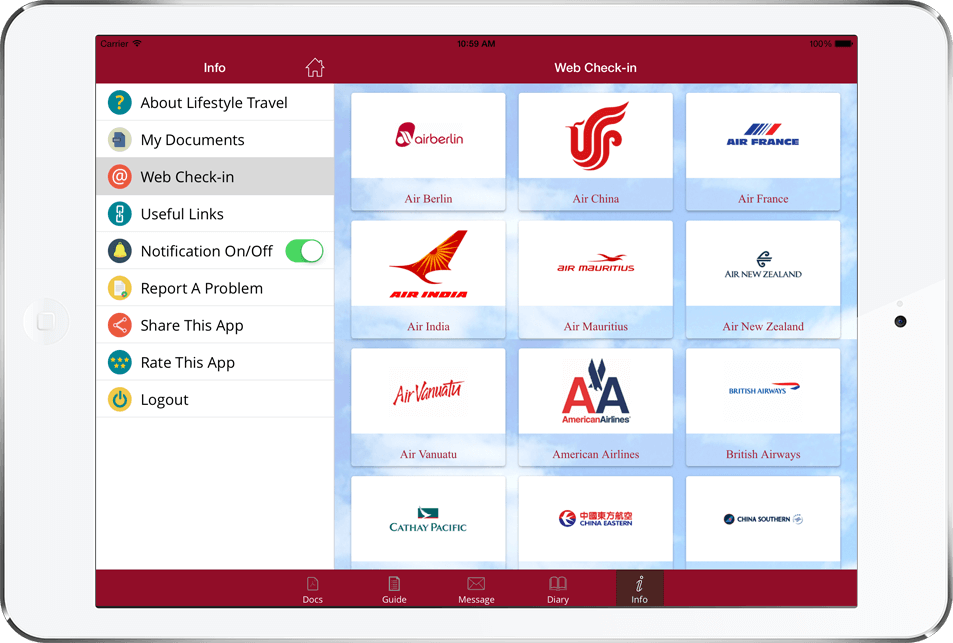
Task: Click the question mark icon for About Lifestyle Travel
Action: [x=120, y=103]
